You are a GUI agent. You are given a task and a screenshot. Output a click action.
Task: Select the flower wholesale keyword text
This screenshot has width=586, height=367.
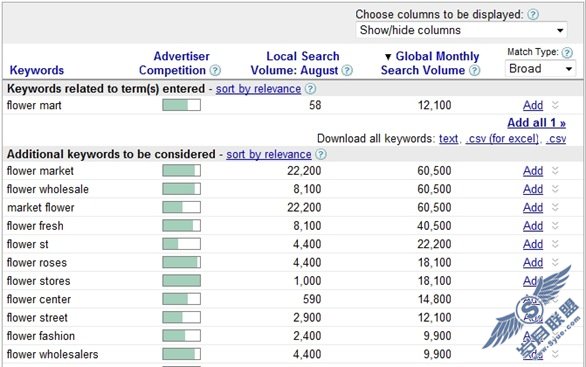click(x=48, y=189)
